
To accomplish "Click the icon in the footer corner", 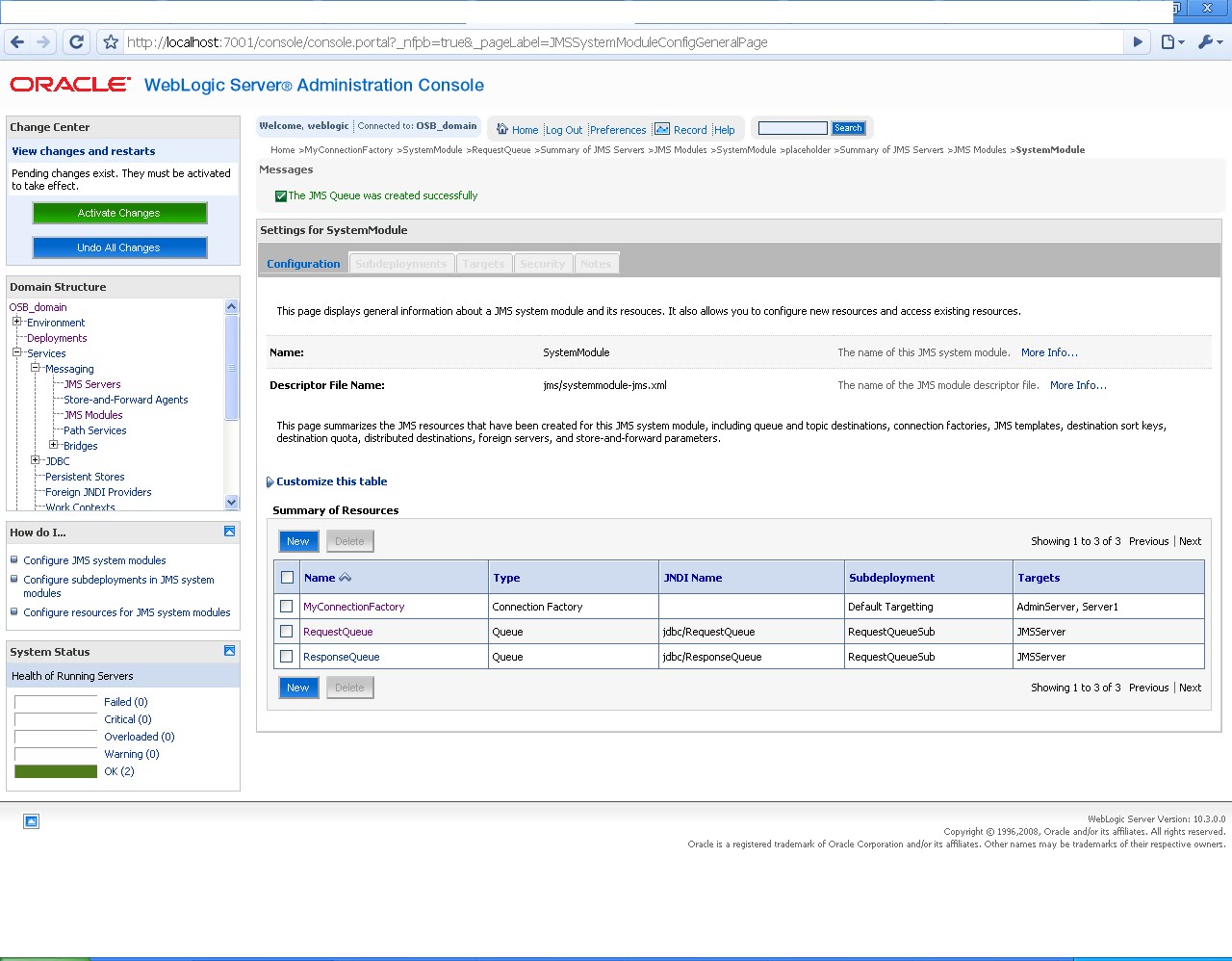I will point(32,821).
